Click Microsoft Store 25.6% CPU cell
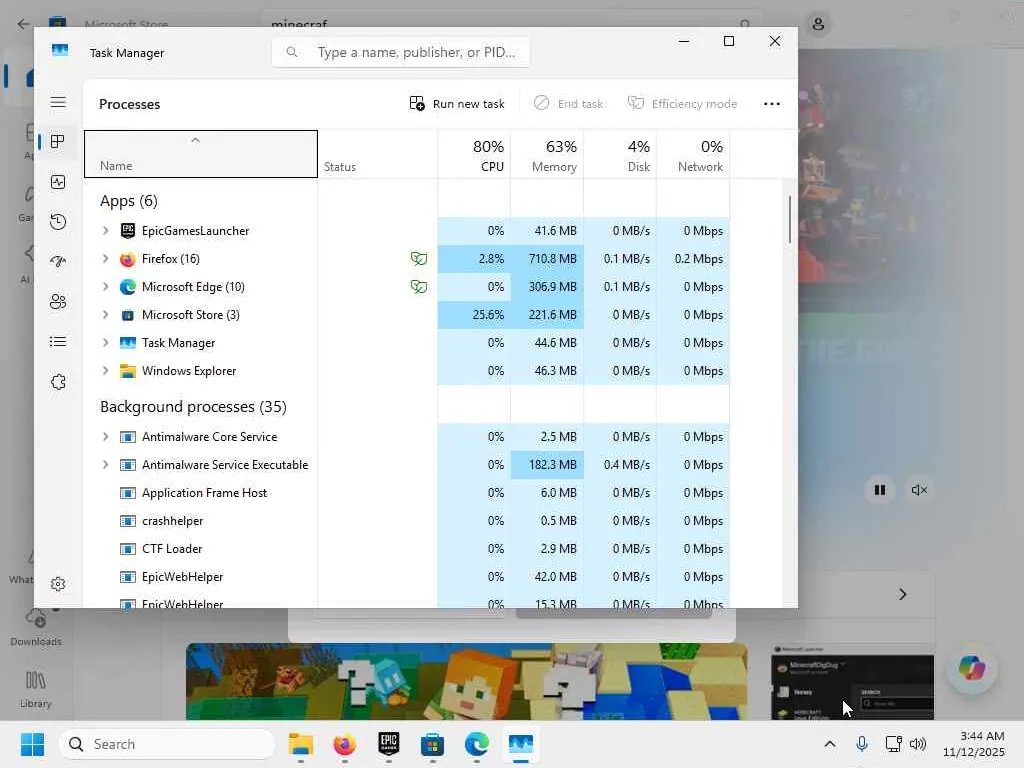1024x768 pixels. (474, 315)
